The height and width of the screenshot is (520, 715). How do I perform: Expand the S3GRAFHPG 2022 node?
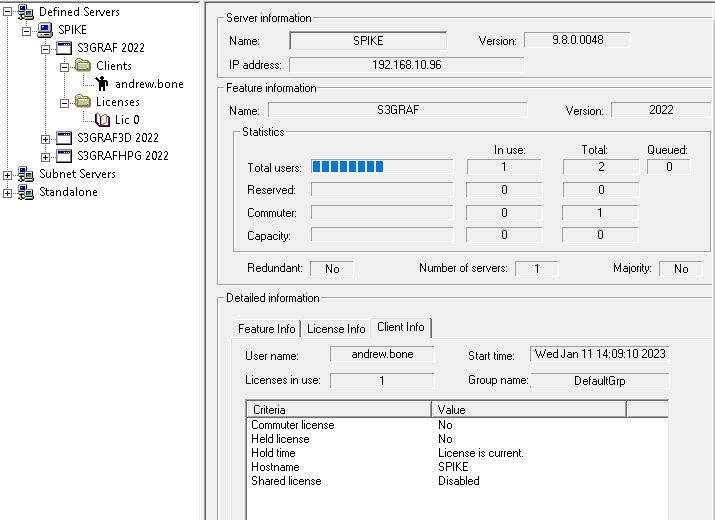coord(46,157)
